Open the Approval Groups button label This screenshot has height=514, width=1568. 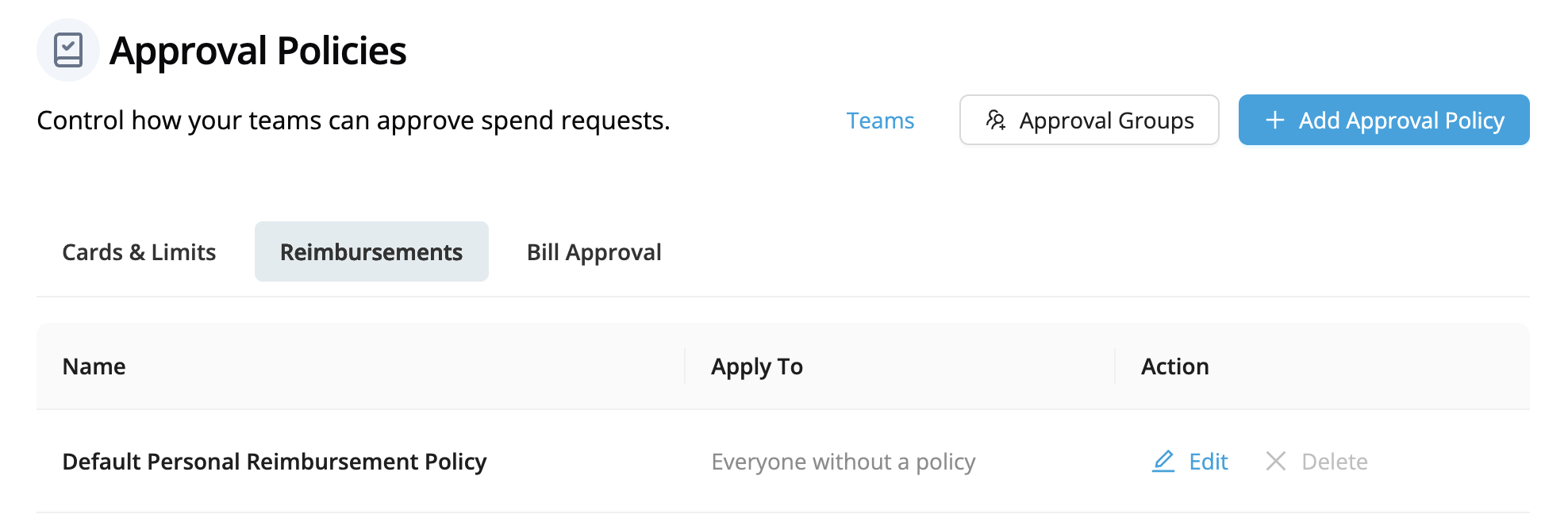pyautogui.click(x=1106, y=121)
